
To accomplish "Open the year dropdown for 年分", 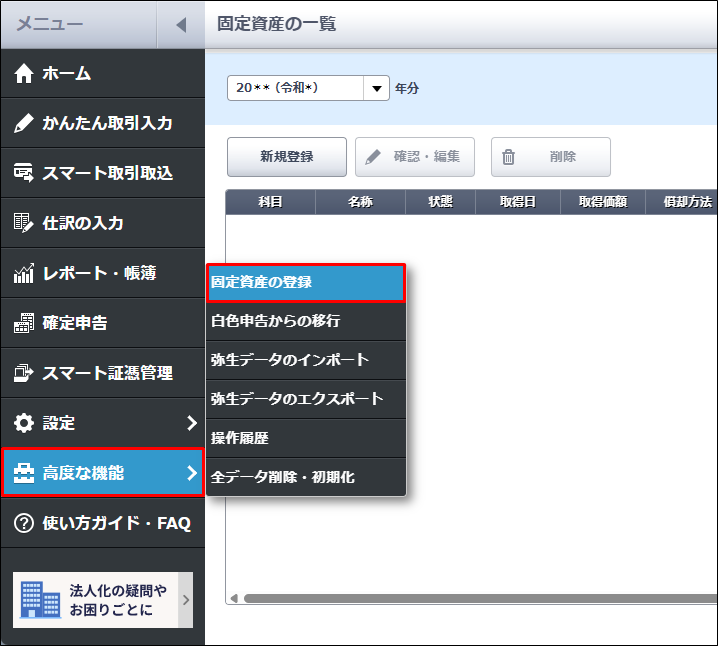I will [x=376, y=88].
